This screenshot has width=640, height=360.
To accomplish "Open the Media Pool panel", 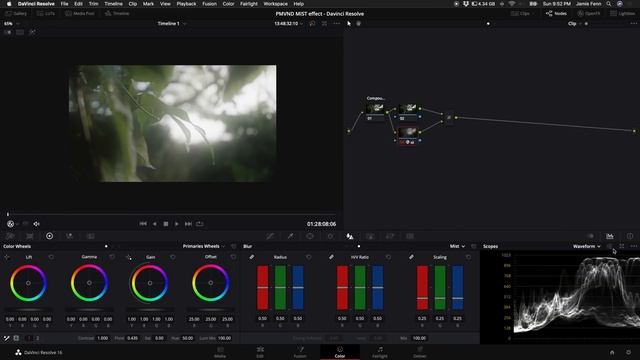I will tap(80, 13).
